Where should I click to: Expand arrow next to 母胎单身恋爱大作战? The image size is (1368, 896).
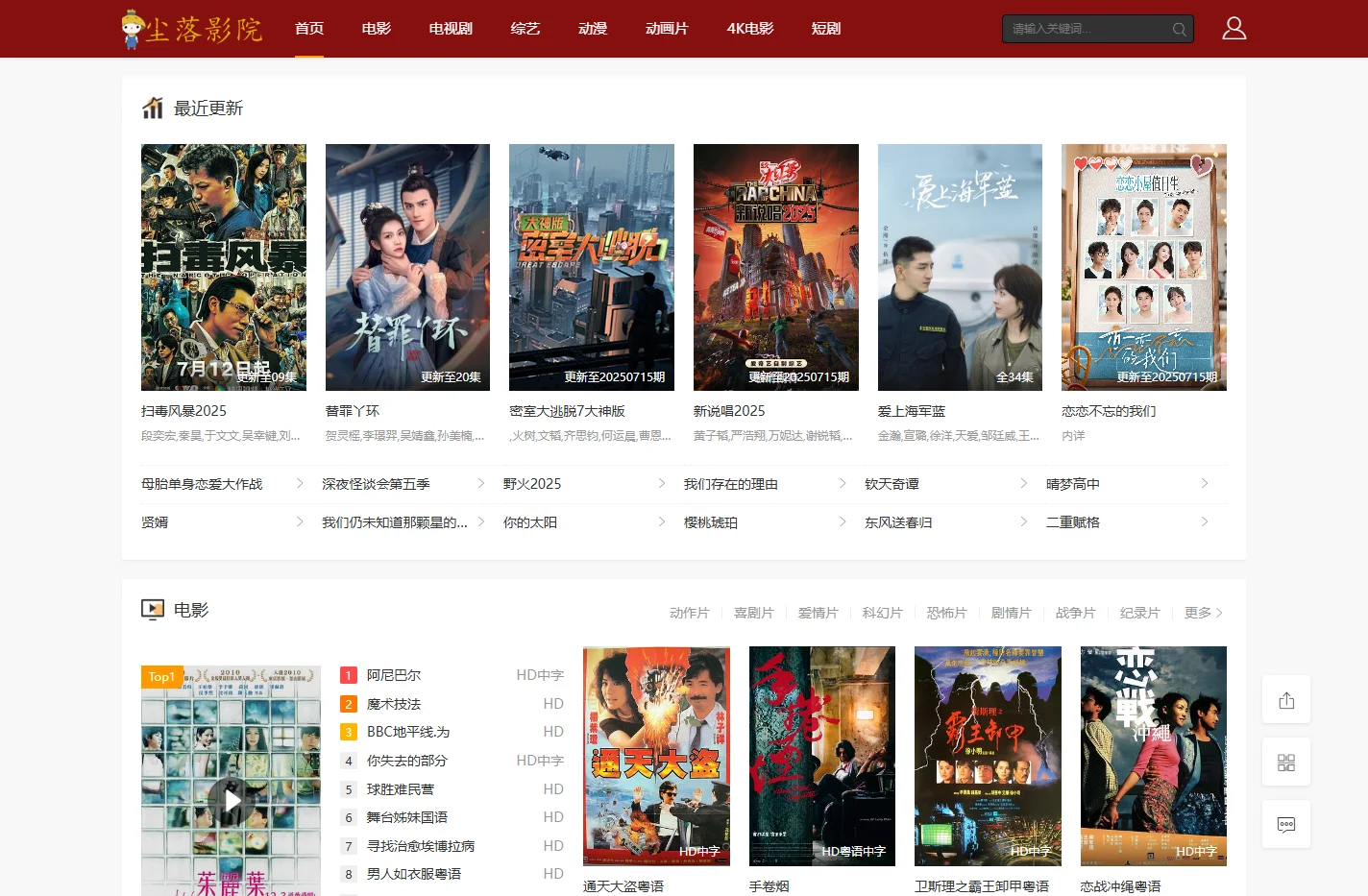pos(300,483)
